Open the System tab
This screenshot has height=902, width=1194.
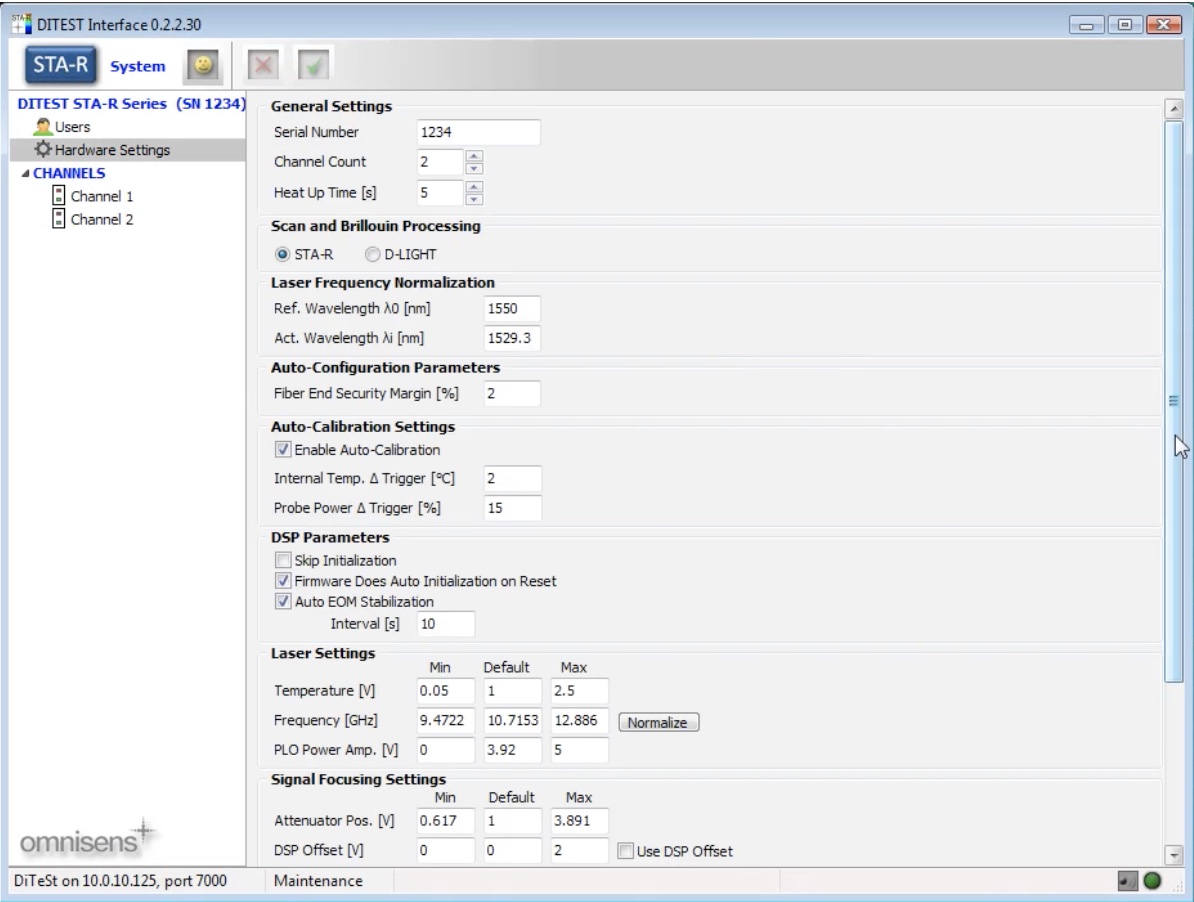pos(138,66)
